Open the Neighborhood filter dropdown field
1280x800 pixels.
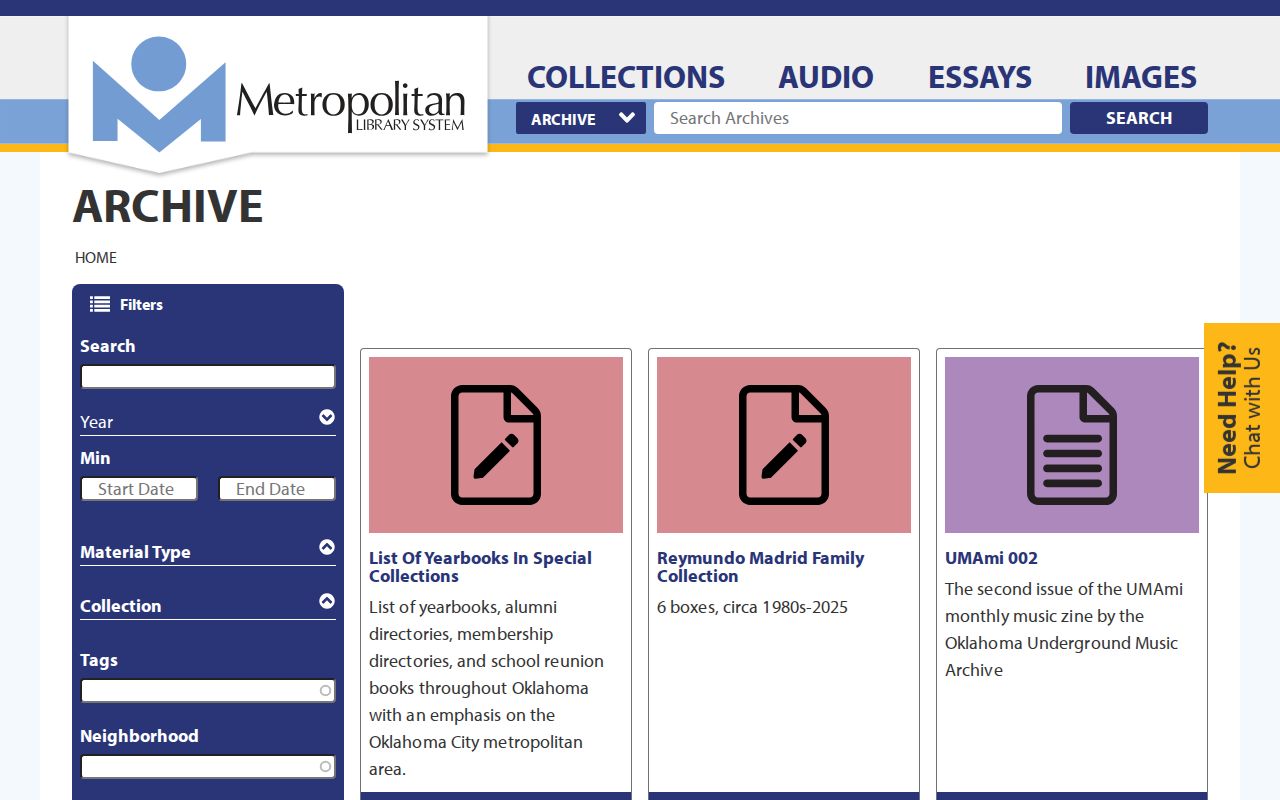tap(208, 767)
